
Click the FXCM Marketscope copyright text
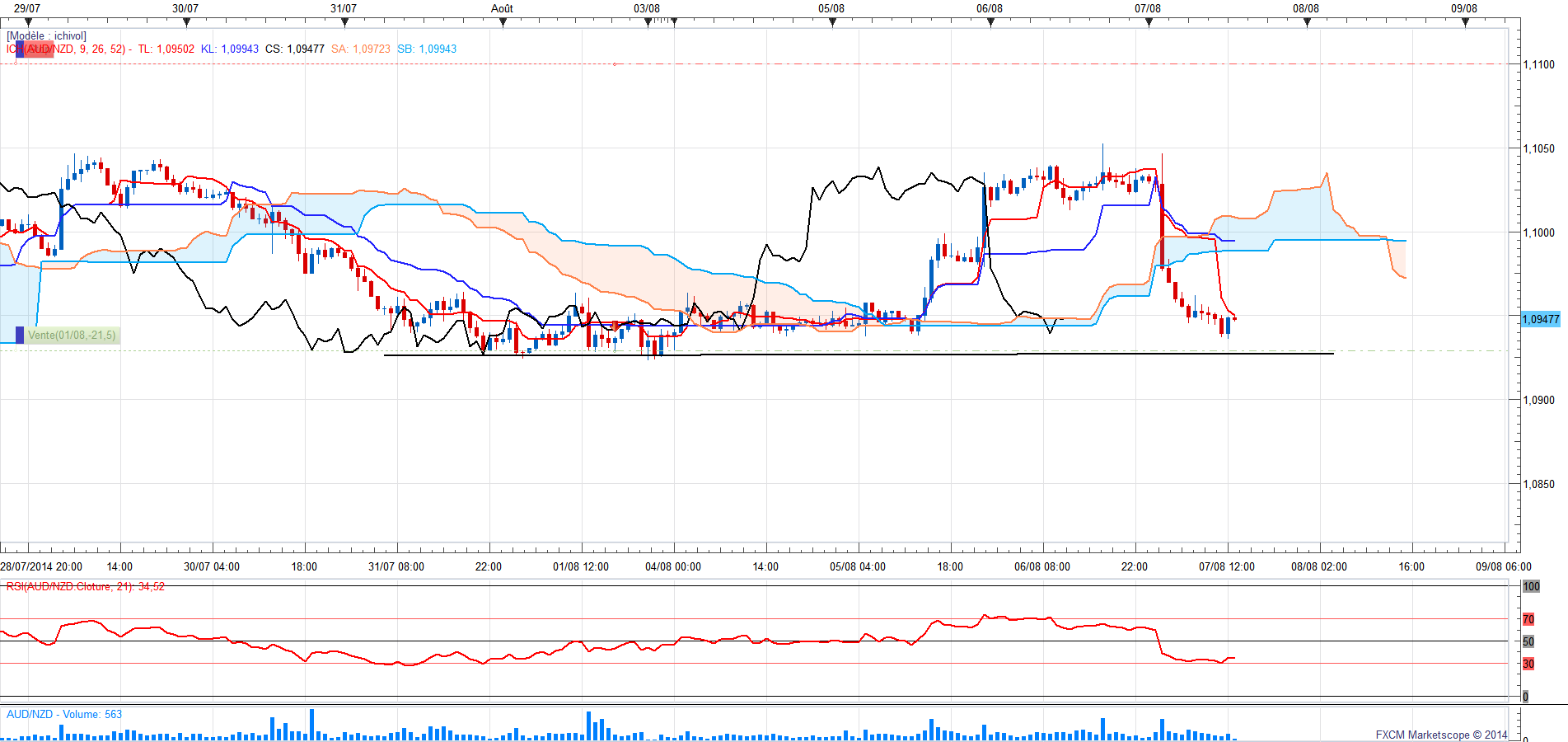(x=1440, y=735)
